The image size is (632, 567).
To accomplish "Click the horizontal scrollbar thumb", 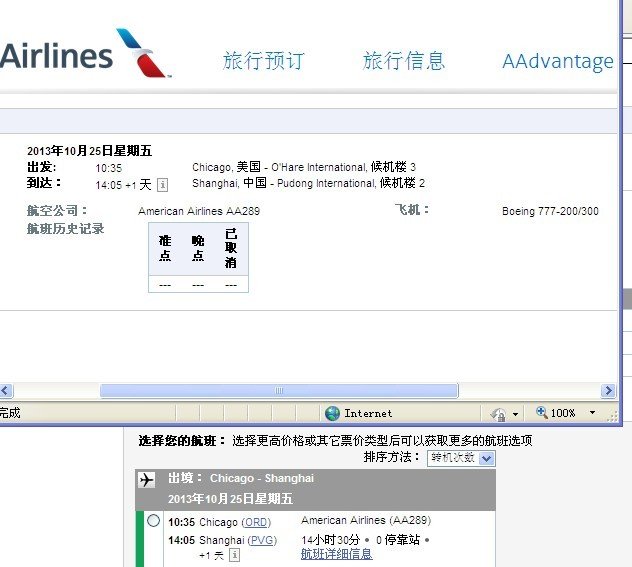I will (x=278, y=391).
